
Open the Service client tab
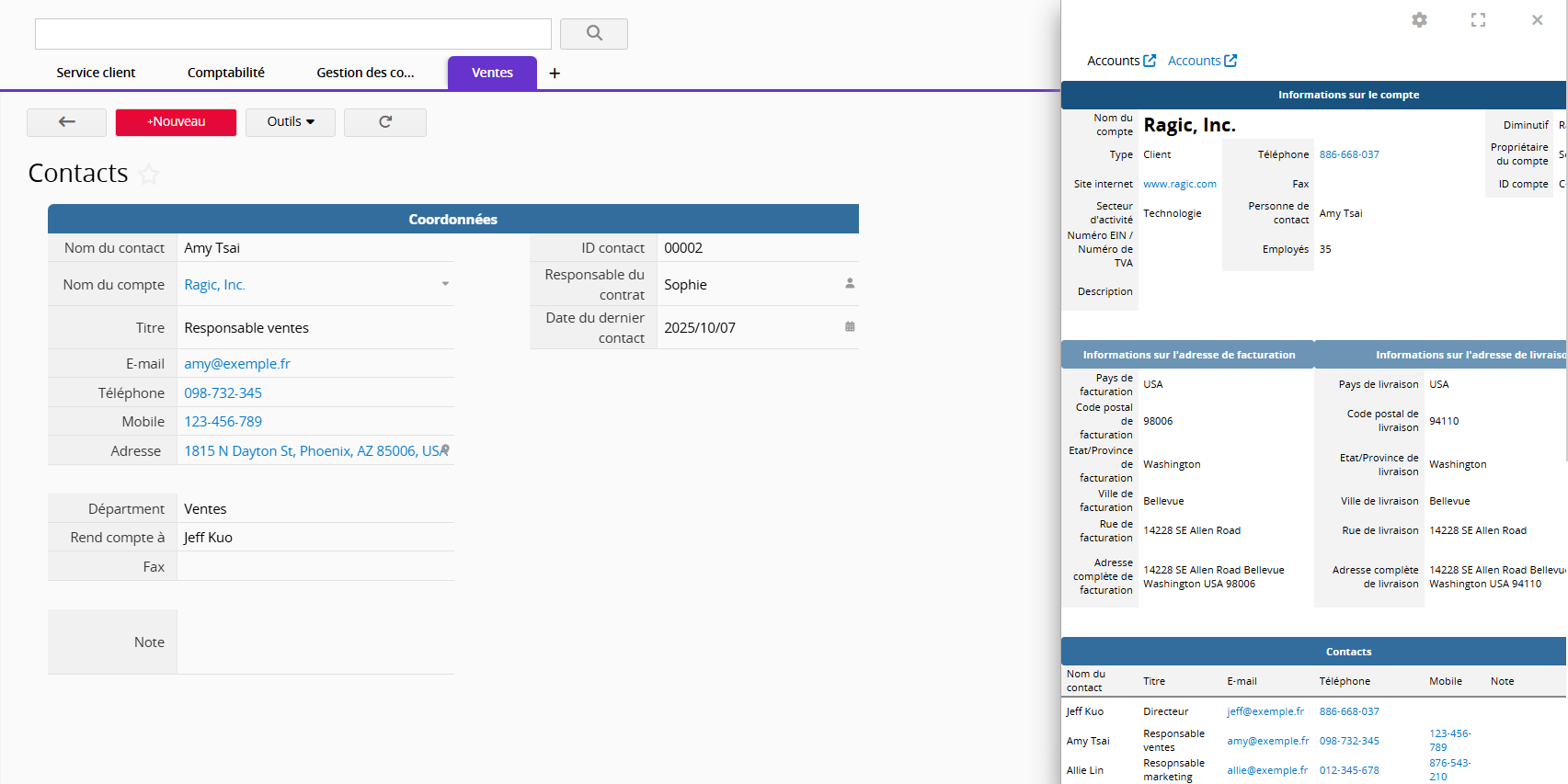[x=96, y=73]
